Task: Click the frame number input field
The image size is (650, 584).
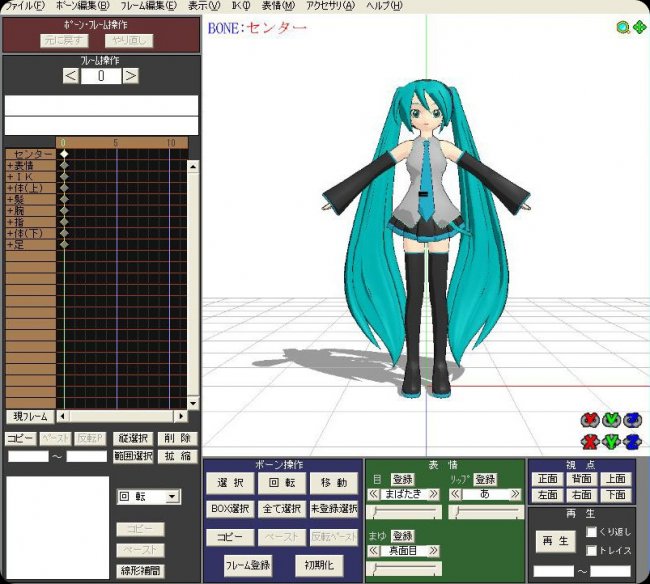Action: [101, 76]
